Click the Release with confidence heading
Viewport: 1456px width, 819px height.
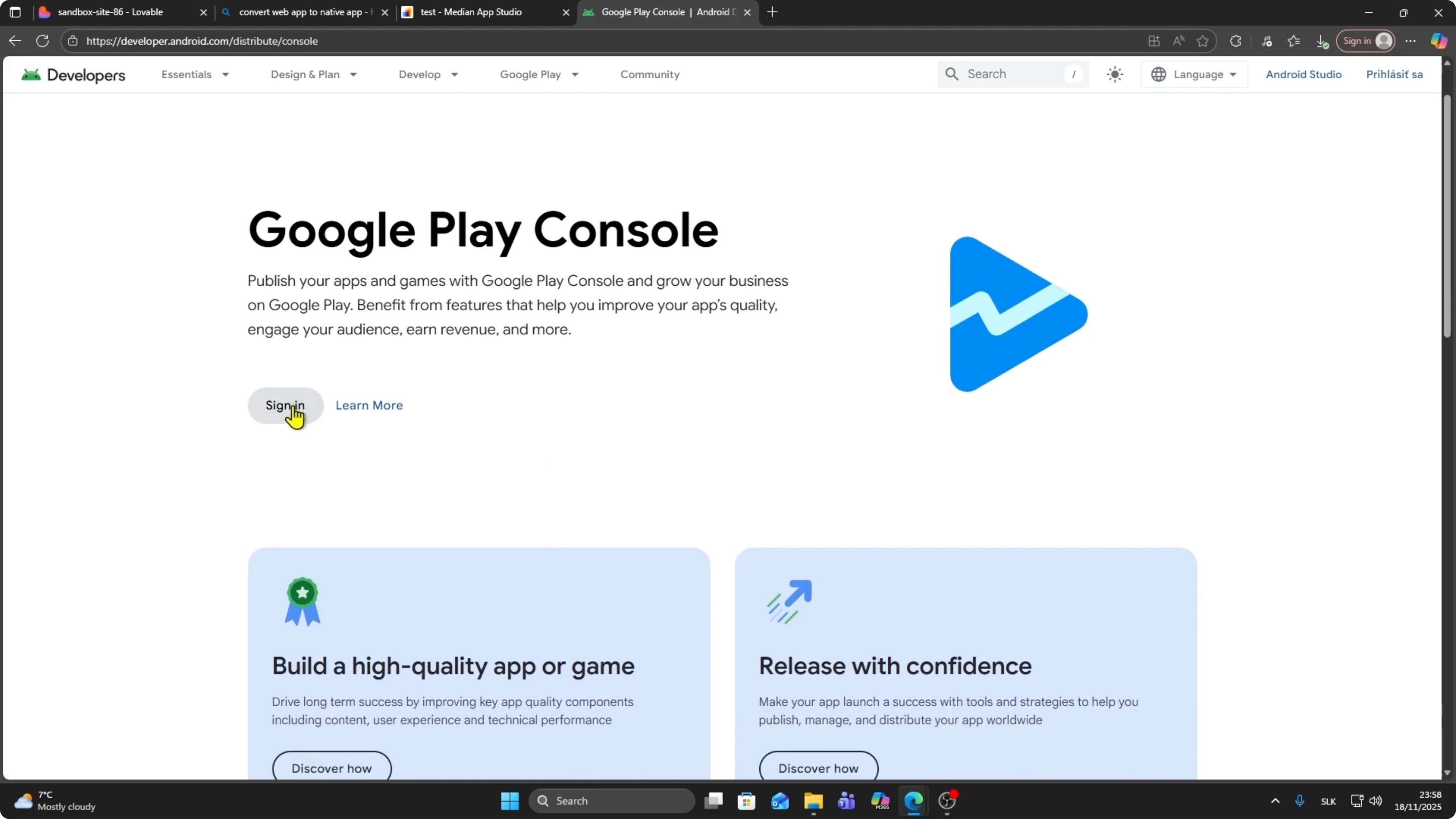click(895, 666)
